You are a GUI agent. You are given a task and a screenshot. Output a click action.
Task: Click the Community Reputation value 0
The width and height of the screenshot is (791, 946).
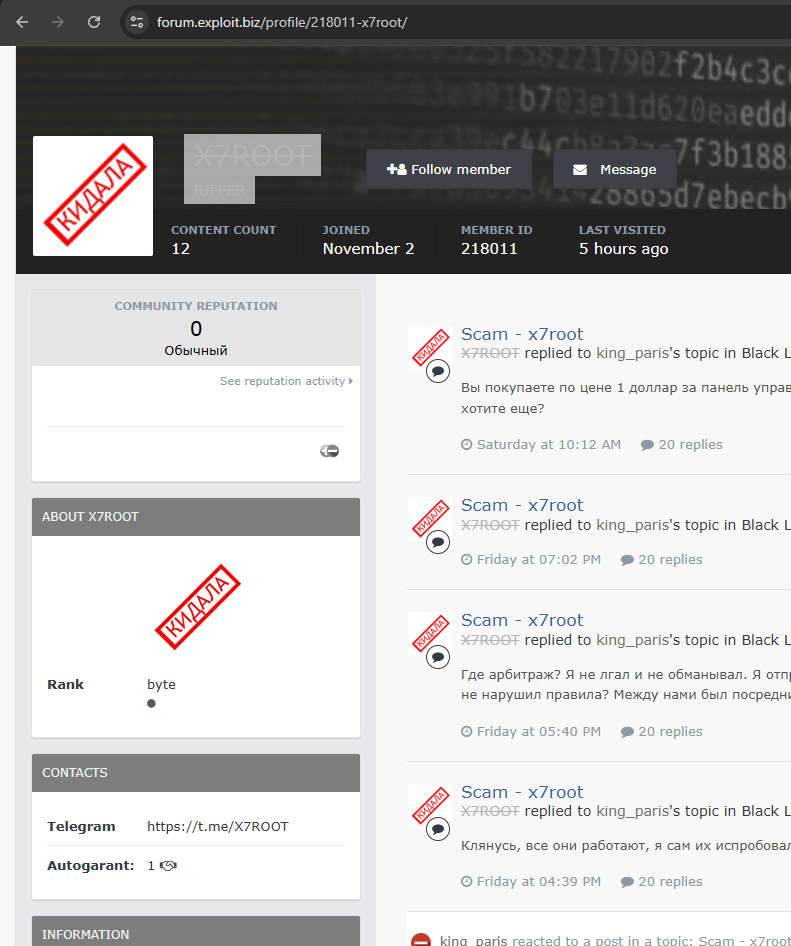pyautogui.click(x=196, y=329)
